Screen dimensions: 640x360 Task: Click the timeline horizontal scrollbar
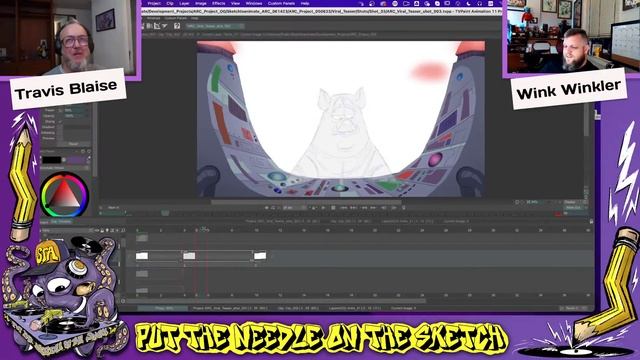pyautogui.click(x=276, y=301)
